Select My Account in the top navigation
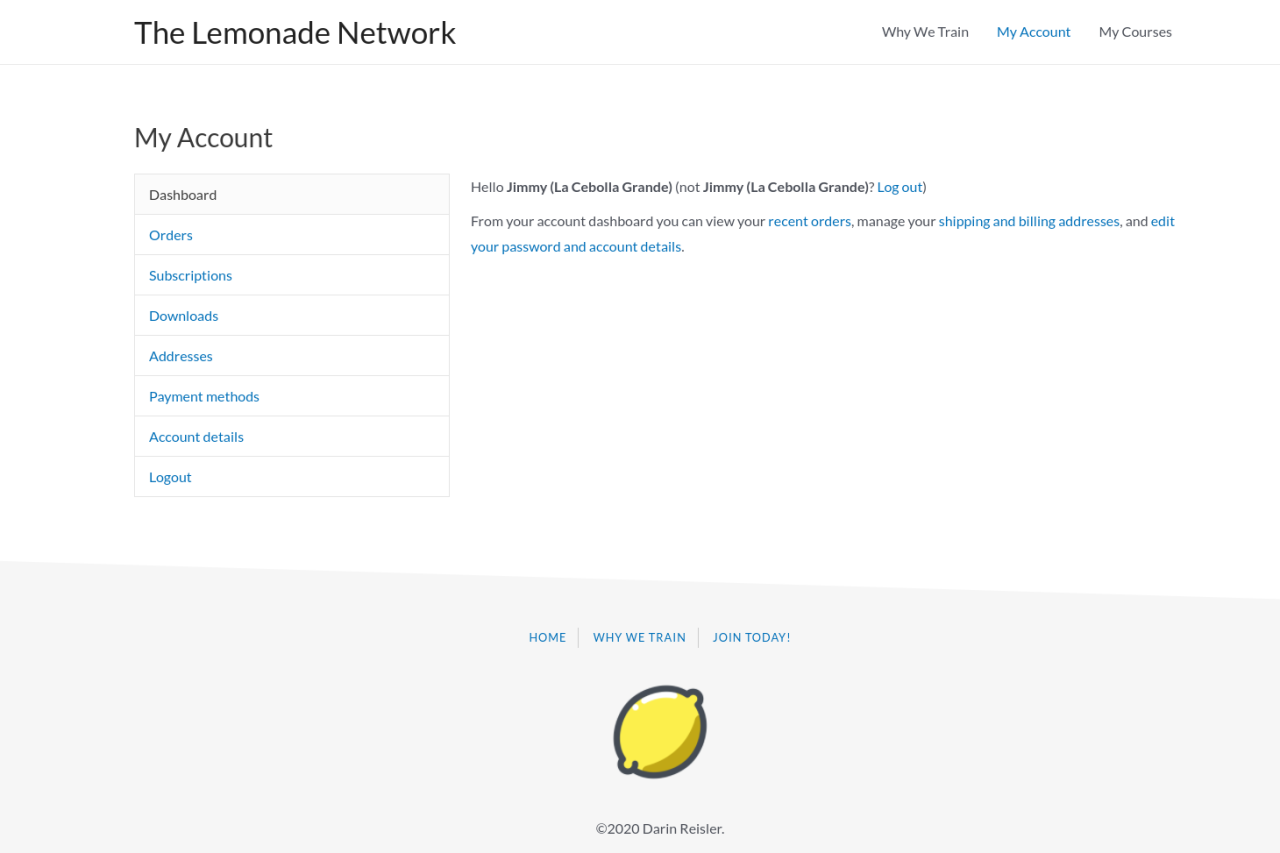This screenshot has width=1280, height=853. [1033, 32]
